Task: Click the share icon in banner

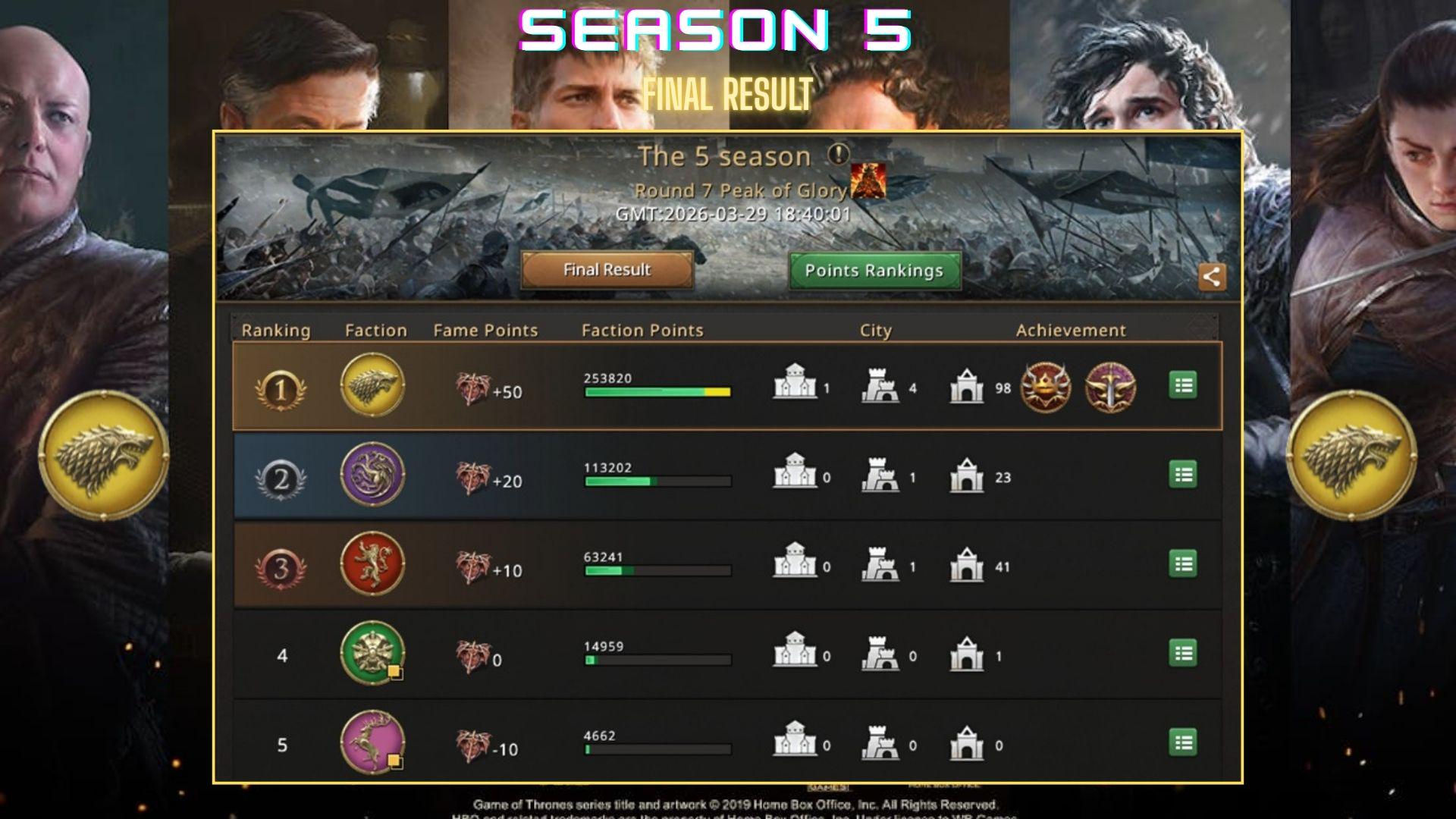Action: coord(1211,277)
